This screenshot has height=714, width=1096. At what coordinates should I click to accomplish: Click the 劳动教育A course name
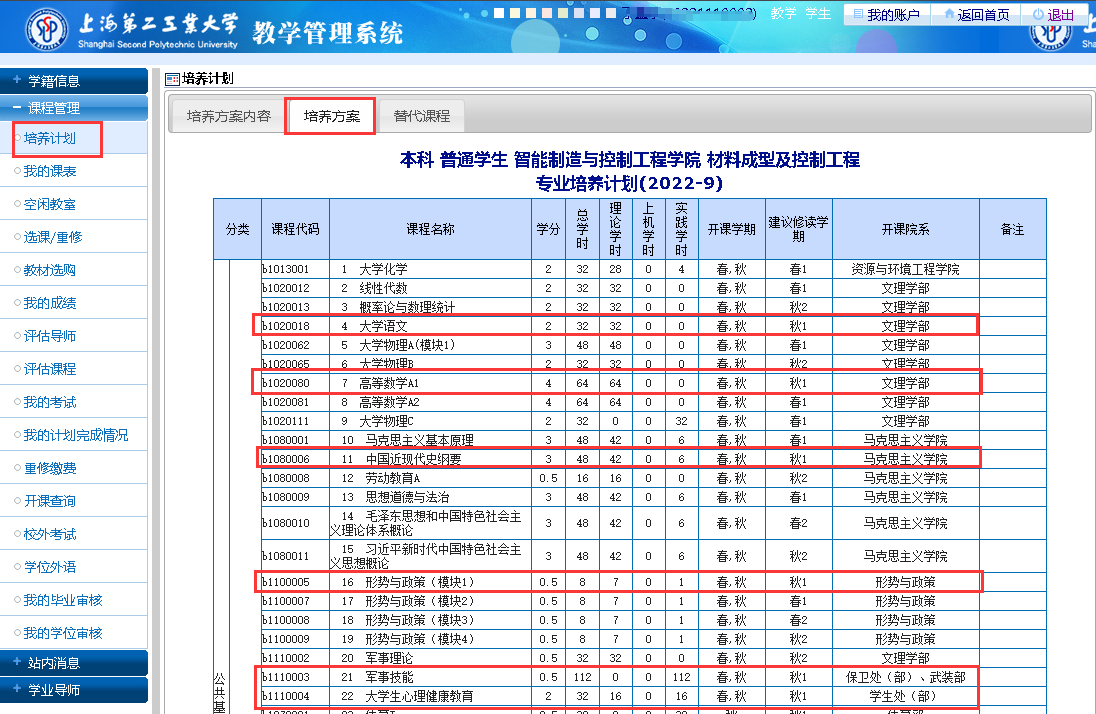tap(393, 478)
